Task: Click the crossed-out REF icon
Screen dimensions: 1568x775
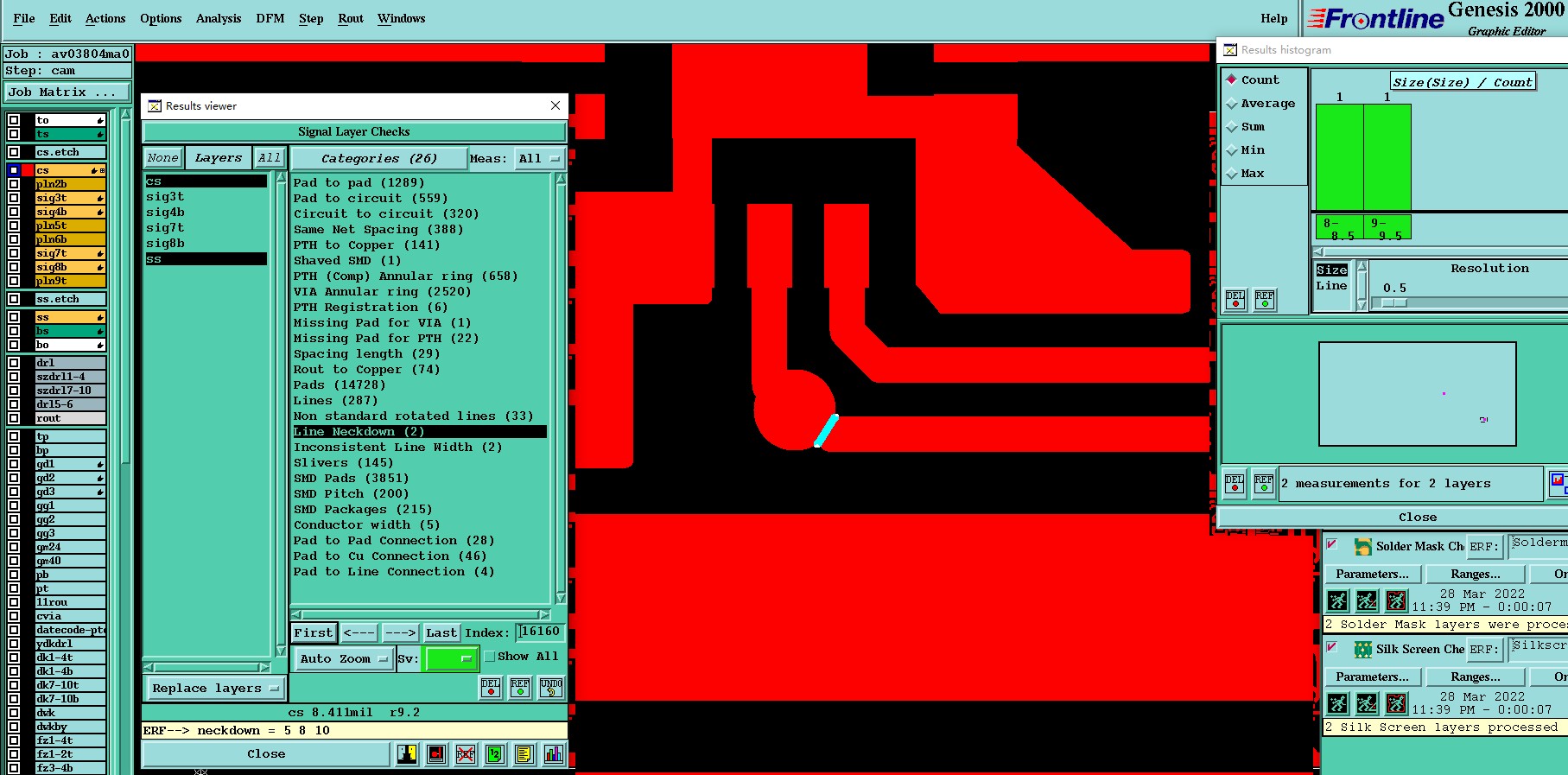Action: (466, 754)
